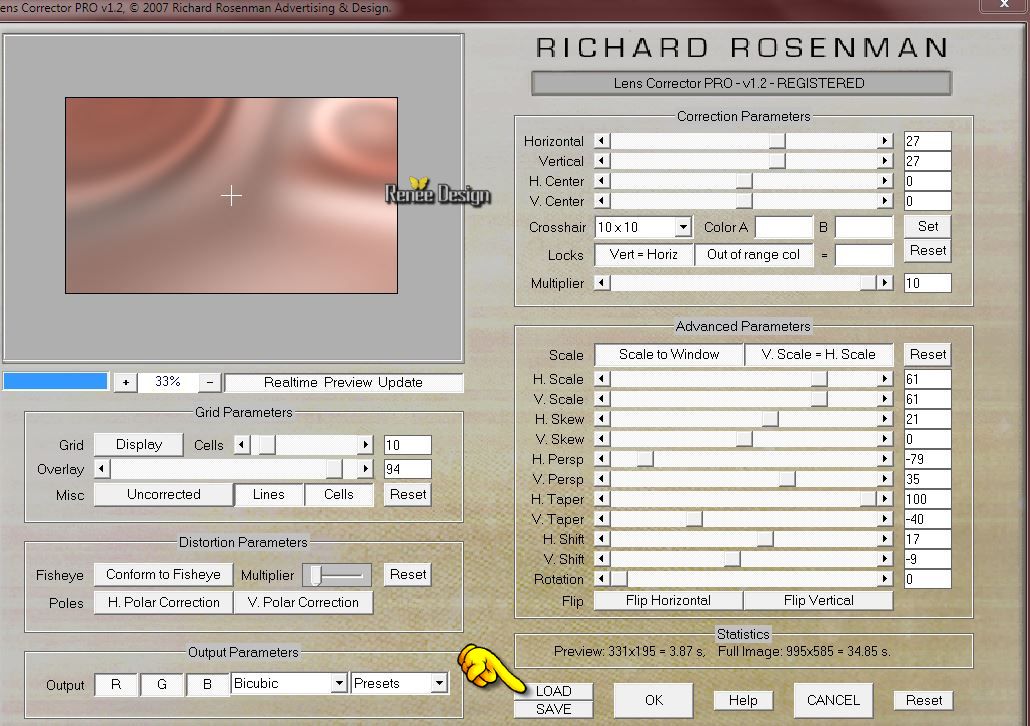Toggle the Vert = Horiz lock
Viewport: 1030px width, 726px height.
pos(644,254)
